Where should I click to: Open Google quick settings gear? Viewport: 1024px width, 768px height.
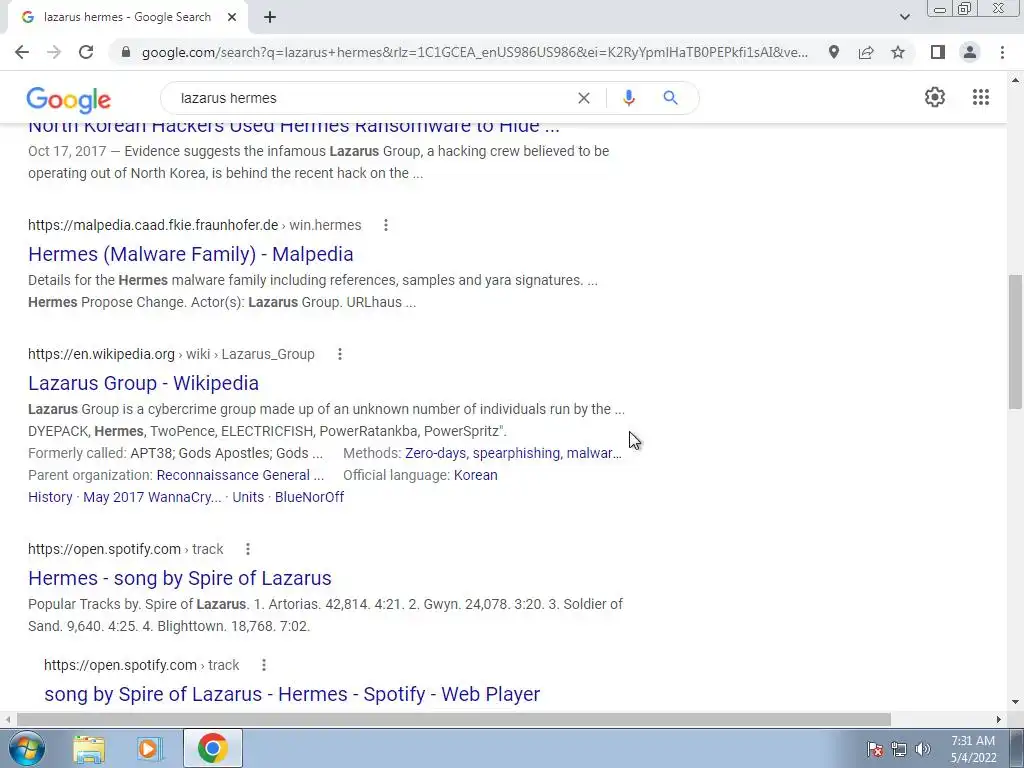pyautogui.click(x=935, y=97)
